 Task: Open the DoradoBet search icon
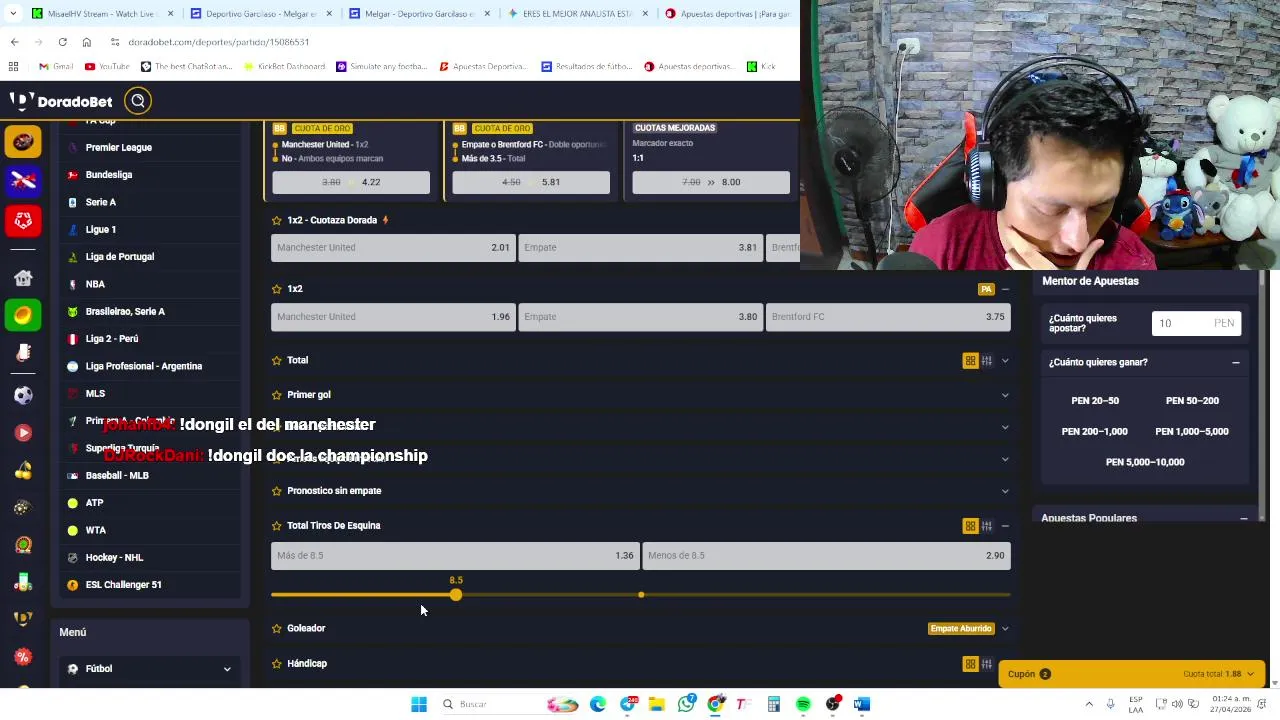pyautogui.click(x=138, y=100)
